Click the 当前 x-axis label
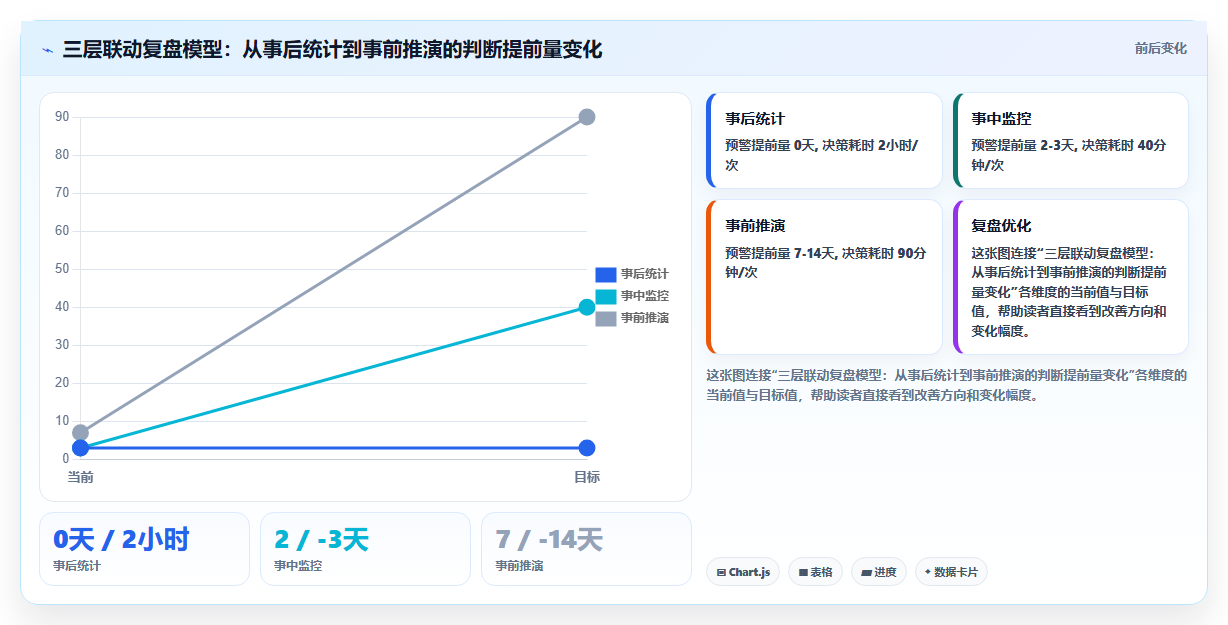The height and width of the screenshot is (625, 1228). (x=80, y=477)
